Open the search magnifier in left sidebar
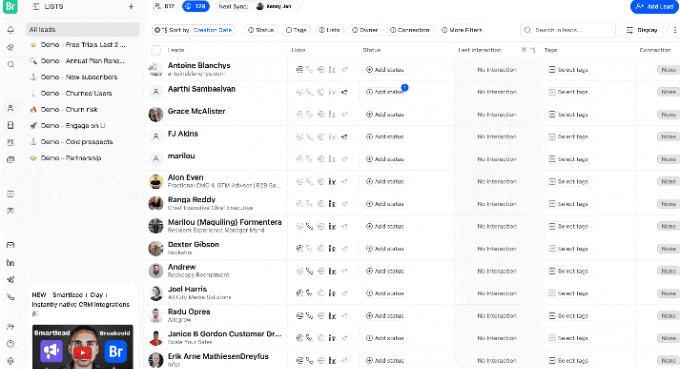Viewport: 680px width, 369px height. (x=11, y=64)
